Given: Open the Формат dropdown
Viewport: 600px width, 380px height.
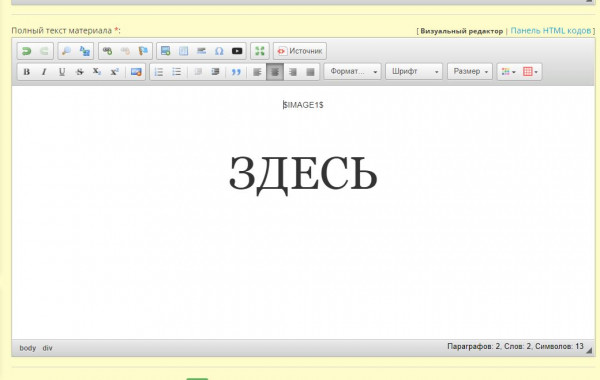Looking at the screenshot, I should pyautogui.click(x=352, y=72).
